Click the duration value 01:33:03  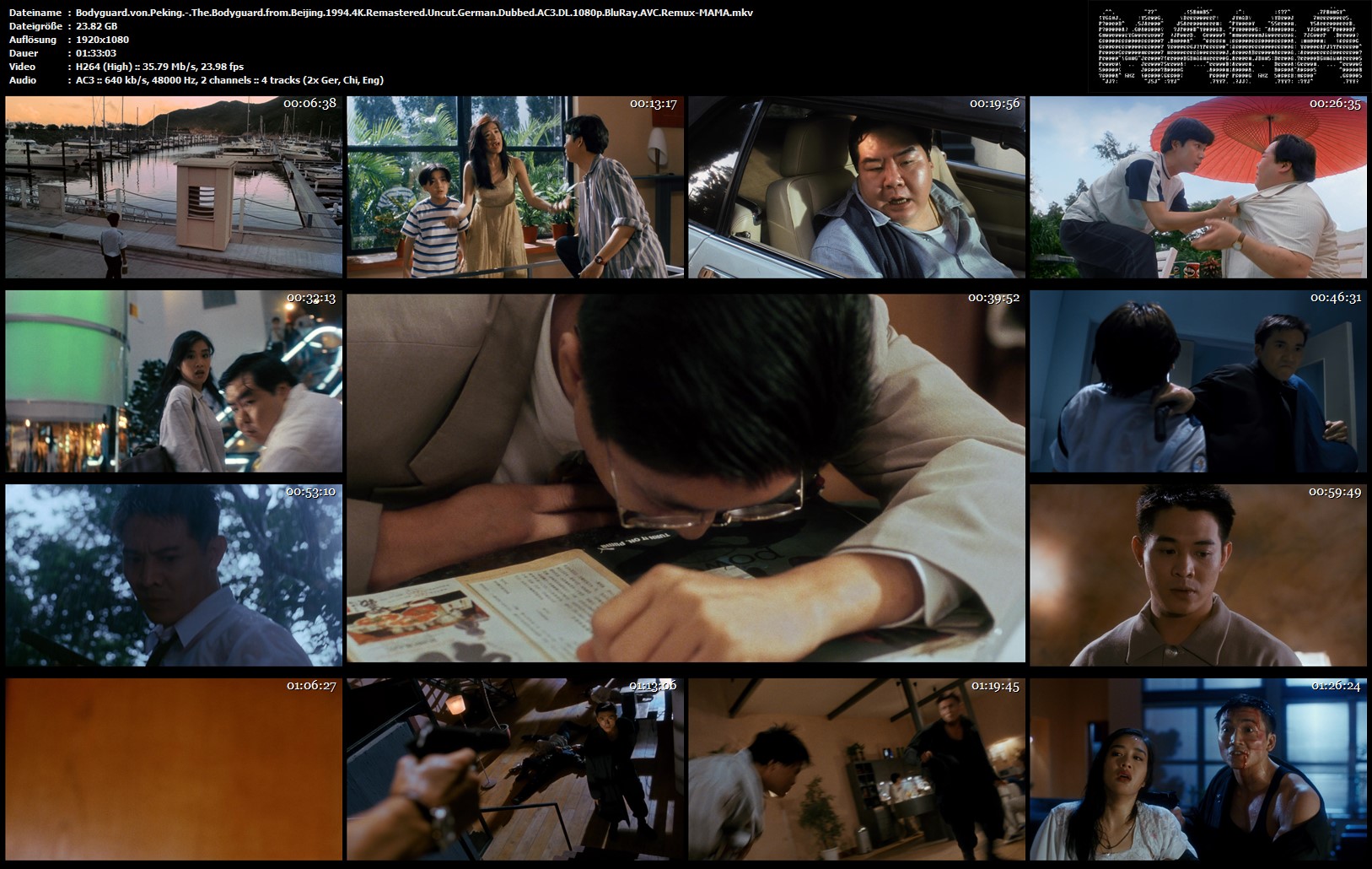(95, 53)
